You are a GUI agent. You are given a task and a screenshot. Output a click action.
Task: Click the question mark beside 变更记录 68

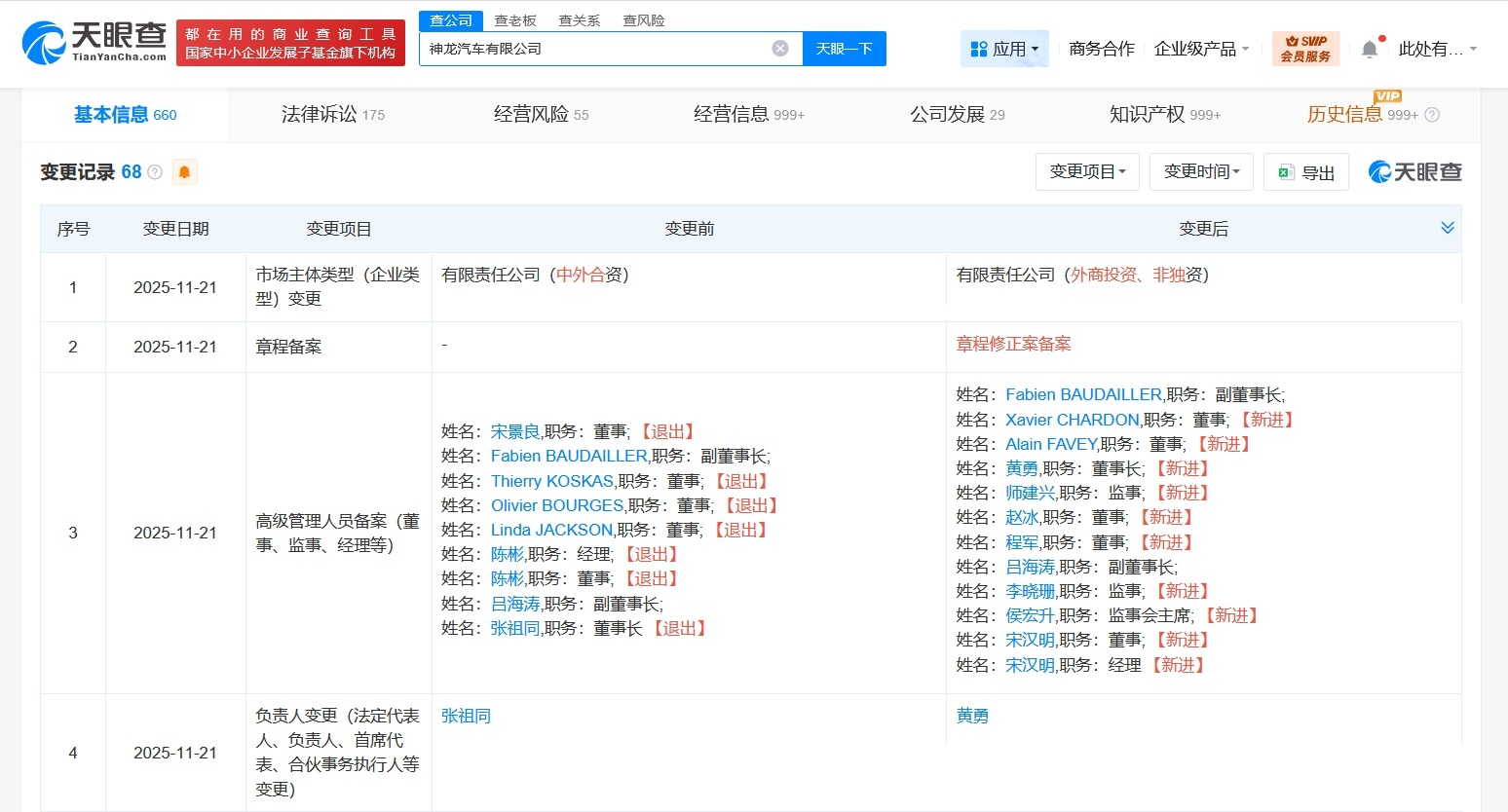154,171
